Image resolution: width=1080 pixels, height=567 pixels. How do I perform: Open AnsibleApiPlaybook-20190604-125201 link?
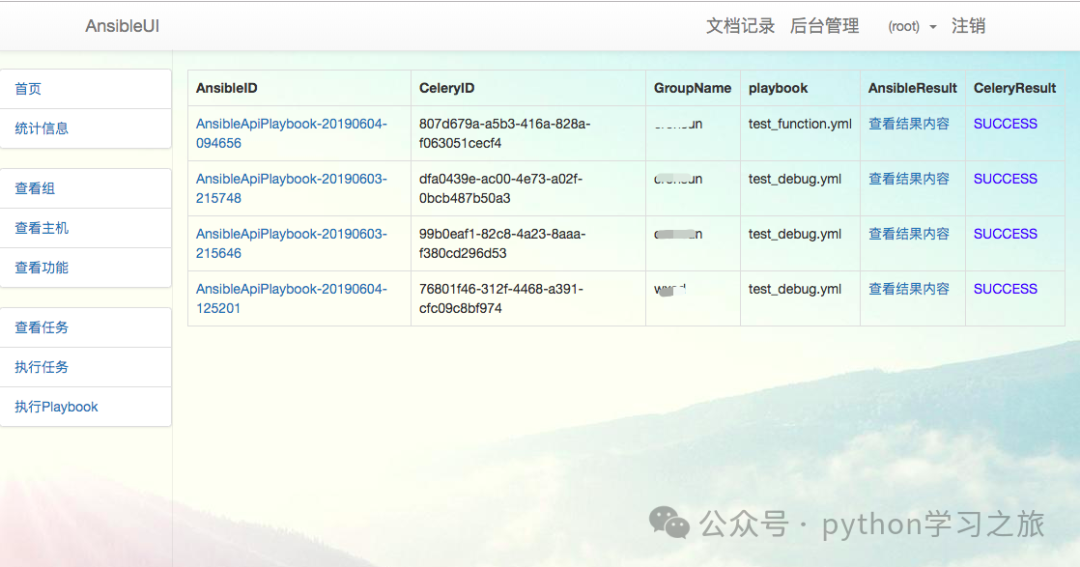coord(291,299)
